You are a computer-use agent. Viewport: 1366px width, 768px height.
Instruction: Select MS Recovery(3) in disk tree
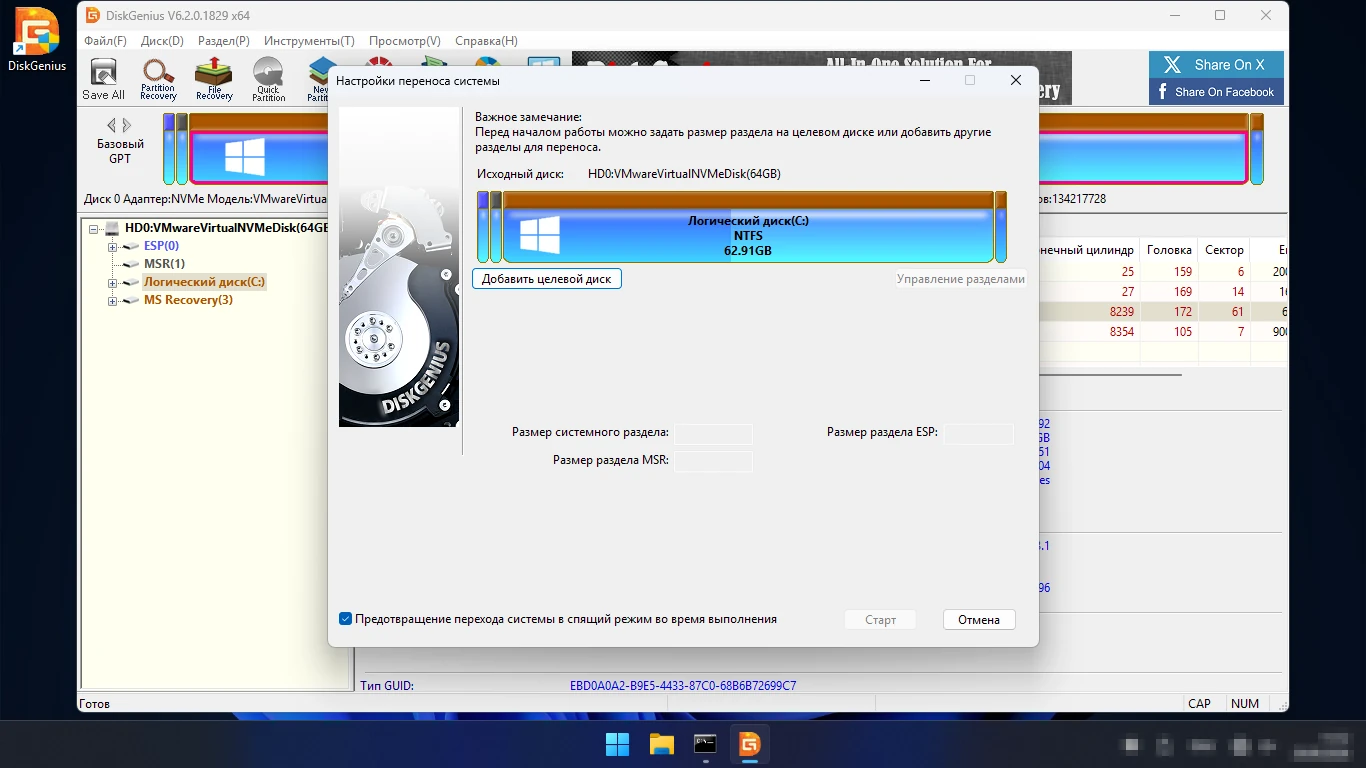188,300
